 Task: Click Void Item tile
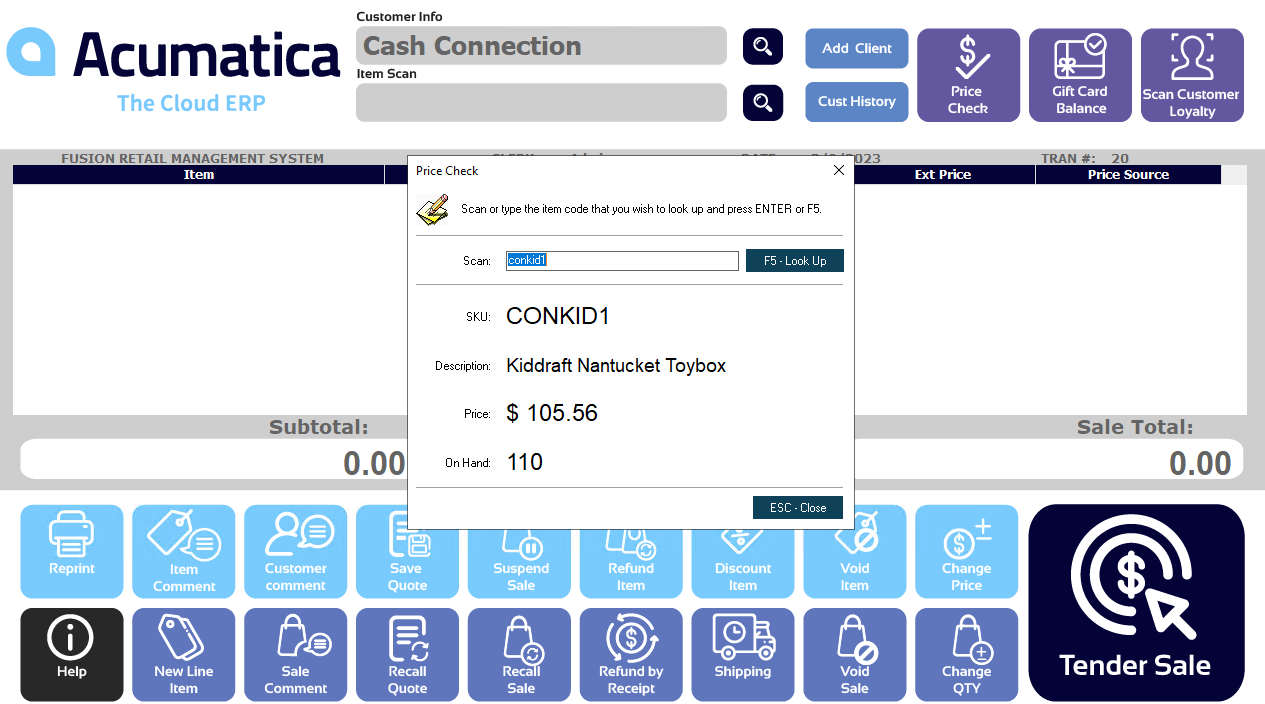pyautogui.click(x=855, y=565)
